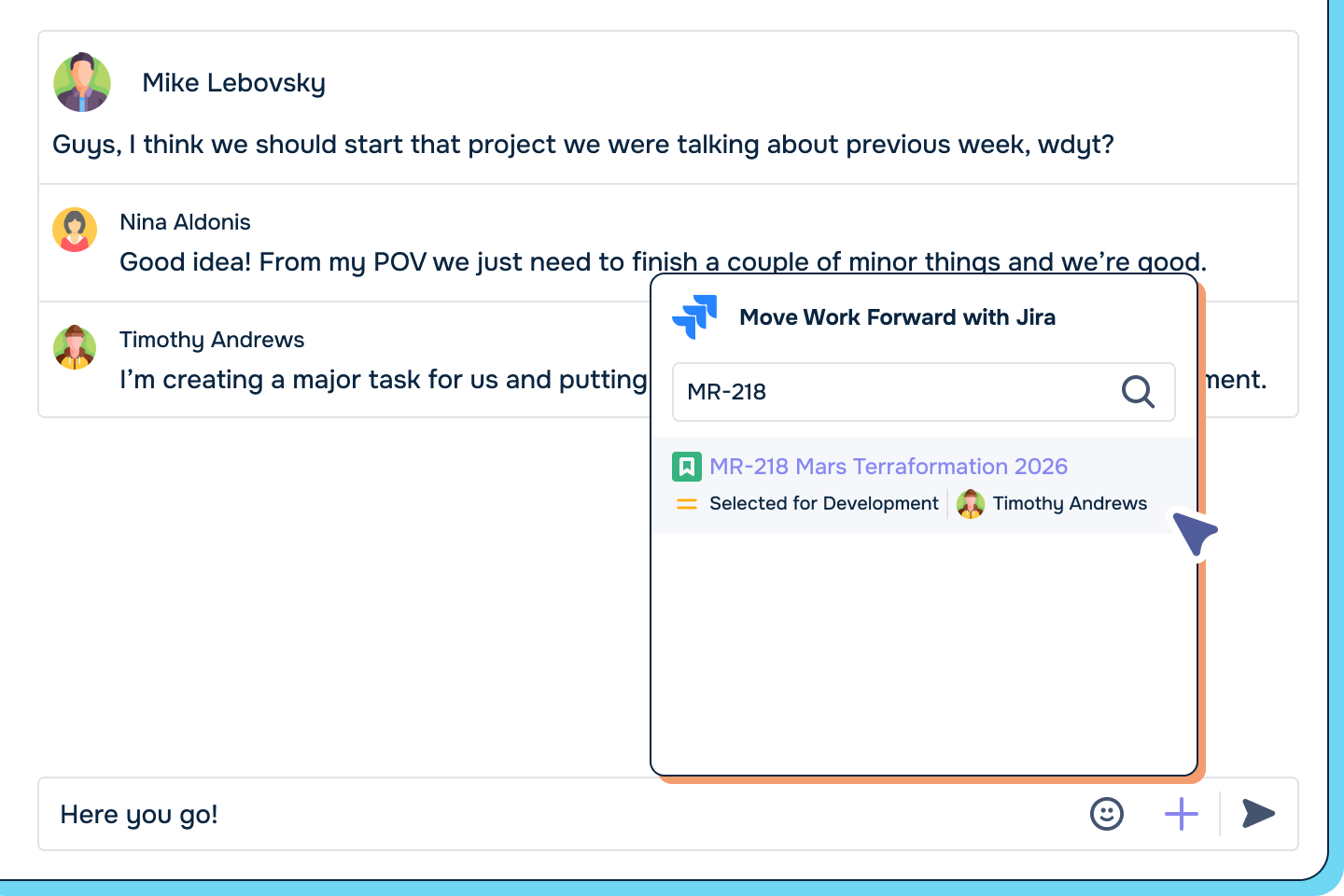Click the Jira logo icon
Screen dimensions: 1344x896
point(694,317)
